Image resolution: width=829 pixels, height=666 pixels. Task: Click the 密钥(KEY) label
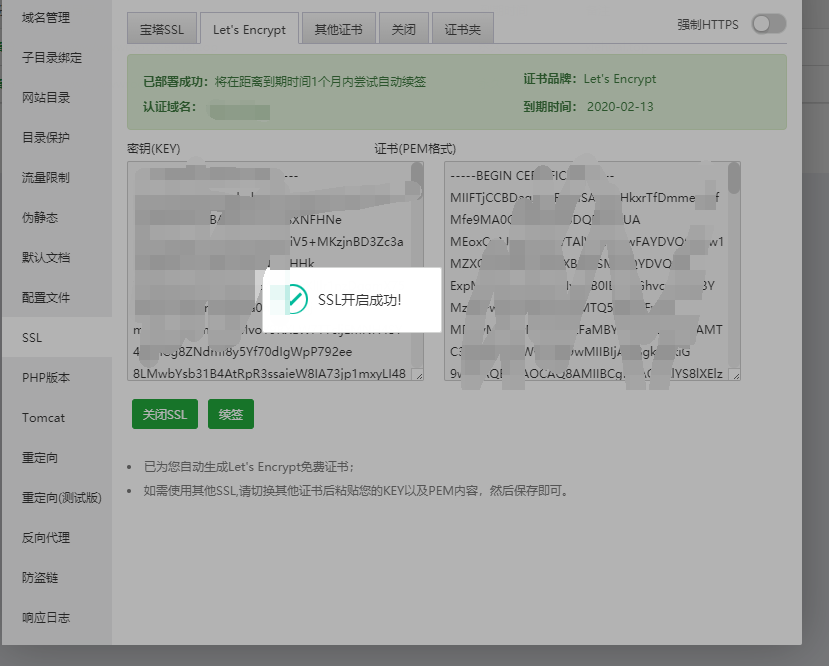tap(154, 149)
